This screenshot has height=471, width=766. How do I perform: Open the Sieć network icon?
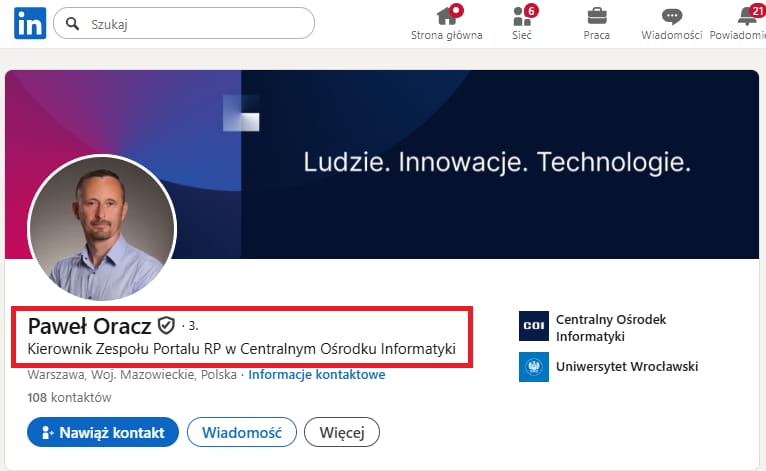click(521, 16)
